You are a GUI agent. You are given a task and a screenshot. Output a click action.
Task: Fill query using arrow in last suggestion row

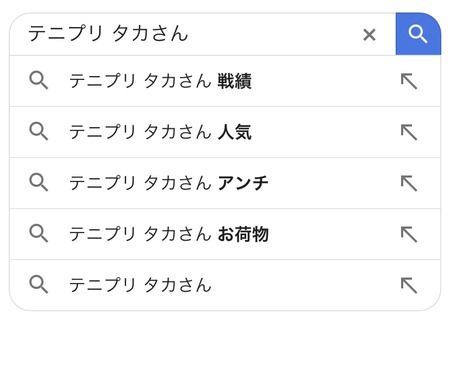point(409,285)
